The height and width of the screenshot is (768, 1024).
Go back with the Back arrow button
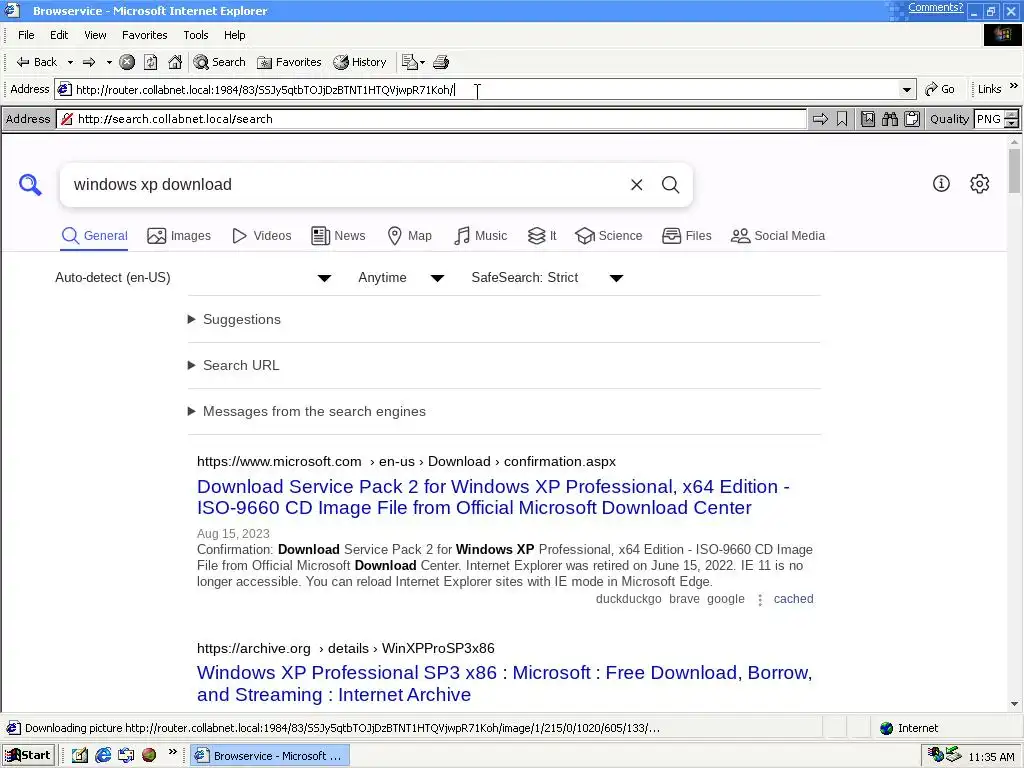click(36, 62)
